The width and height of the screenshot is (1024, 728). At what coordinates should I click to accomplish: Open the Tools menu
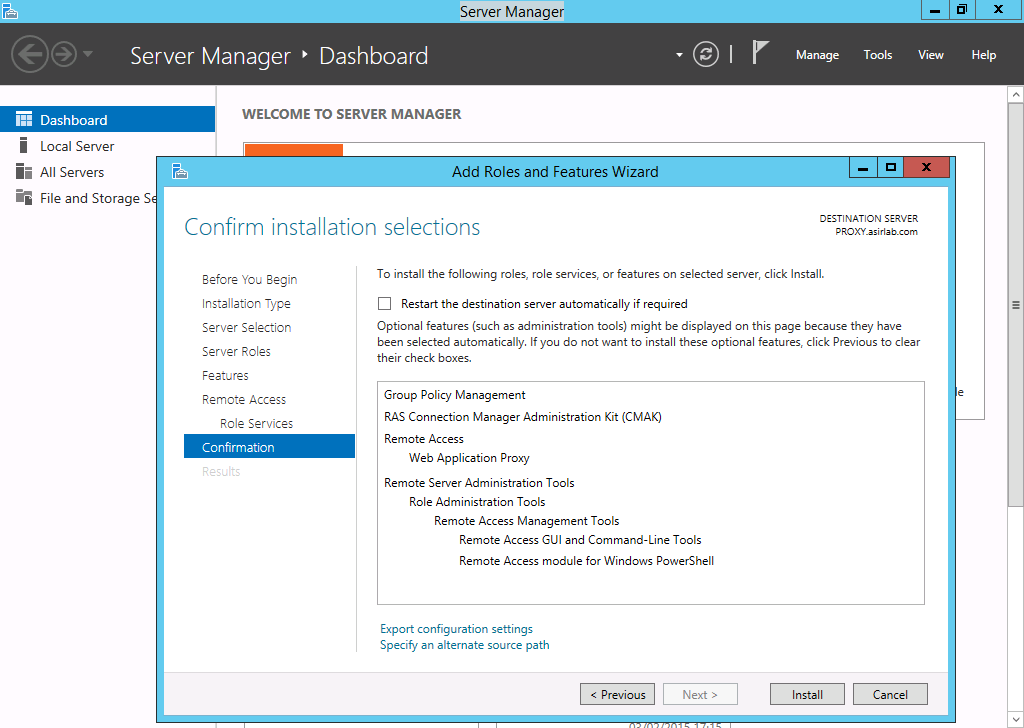[878, 55]
